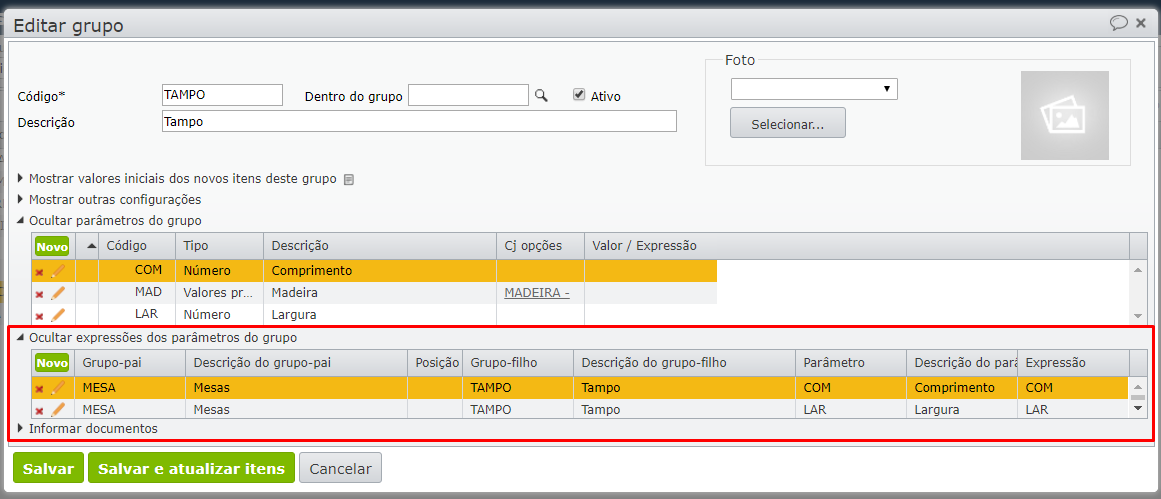Click Descrição do grupo-pai column header
1161x499 pixels.
[x=296, y=363]
